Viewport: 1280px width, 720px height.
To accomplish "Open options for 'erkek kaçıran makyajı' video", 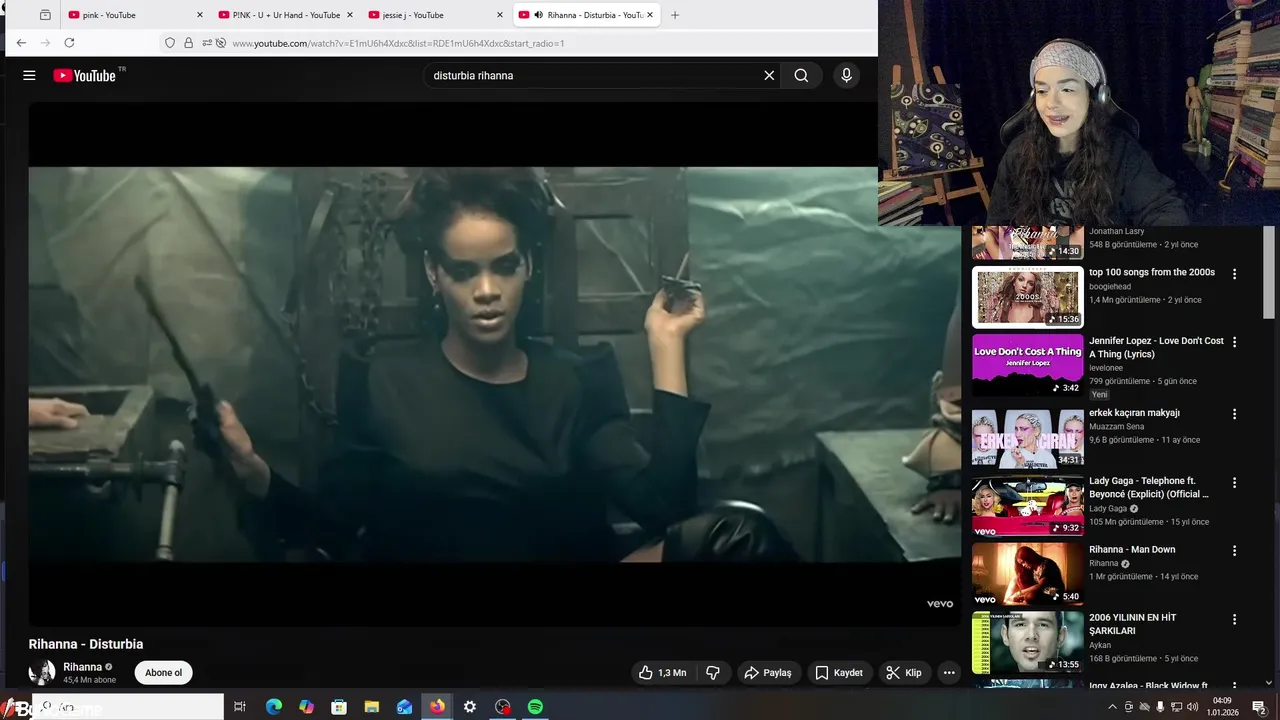I will 1234,414.
